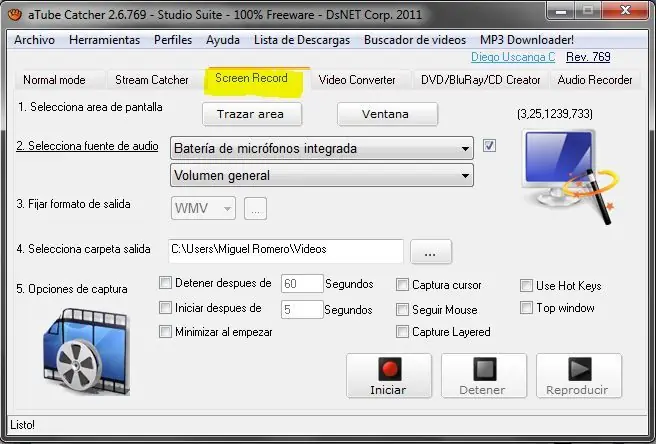This screenshot has width=656, height=444.
Task: Check Minimizar al empezar
Action: point(165,332)
